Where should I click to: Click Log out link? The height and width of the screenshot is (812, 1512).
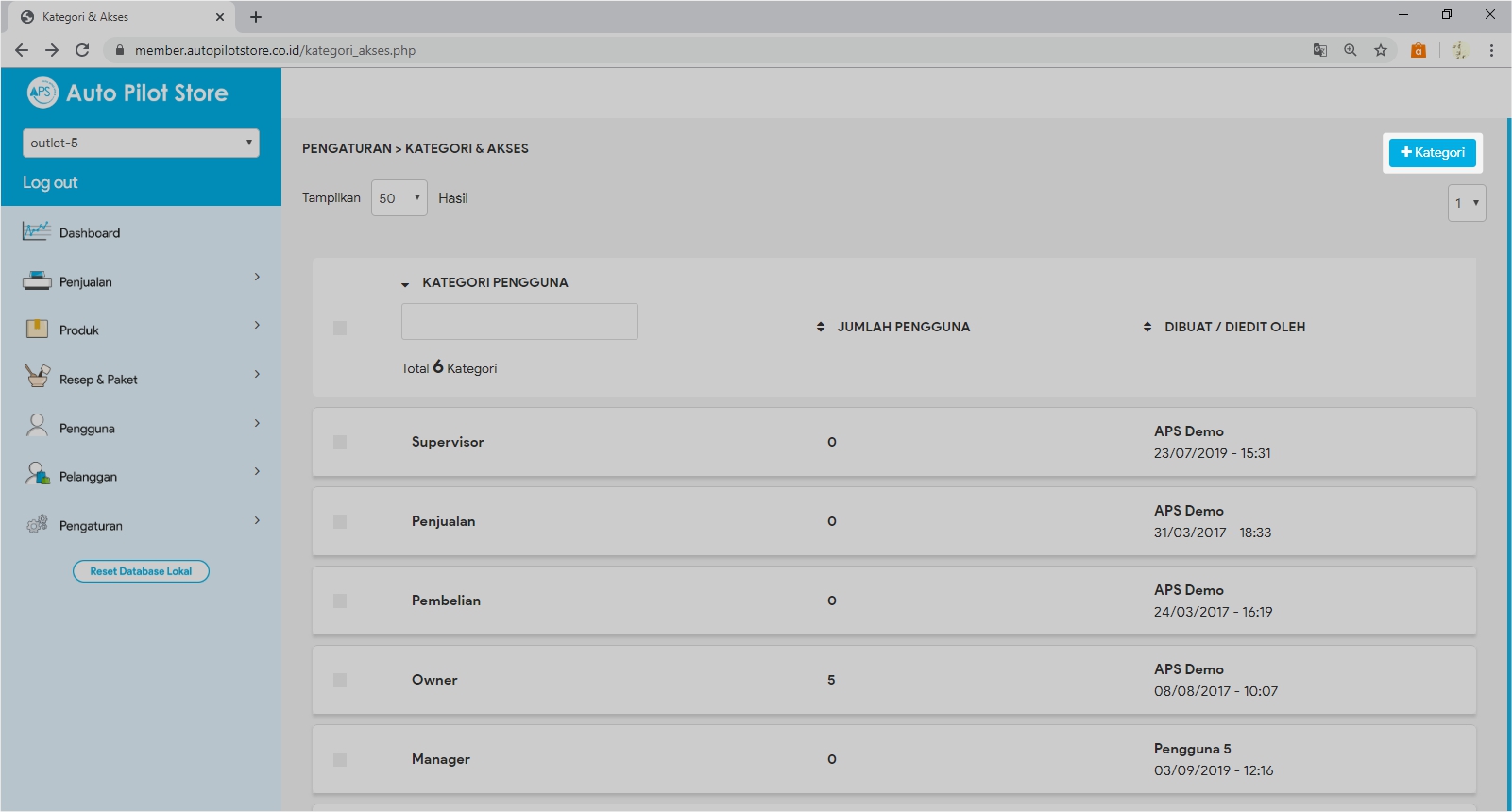pyautogui.click(x=50, y=182)
